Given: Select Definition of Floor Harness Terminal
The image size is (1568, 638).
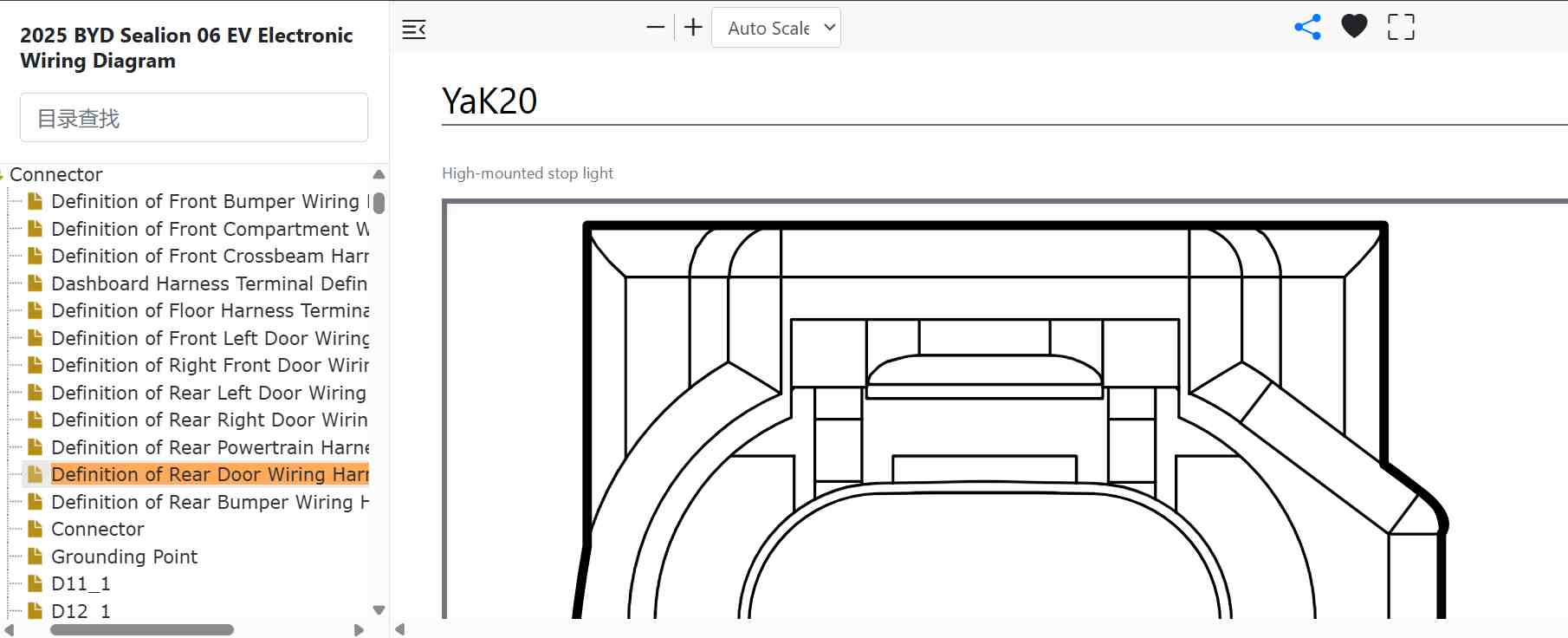Looking at the screenshot, I should point(210,310).
